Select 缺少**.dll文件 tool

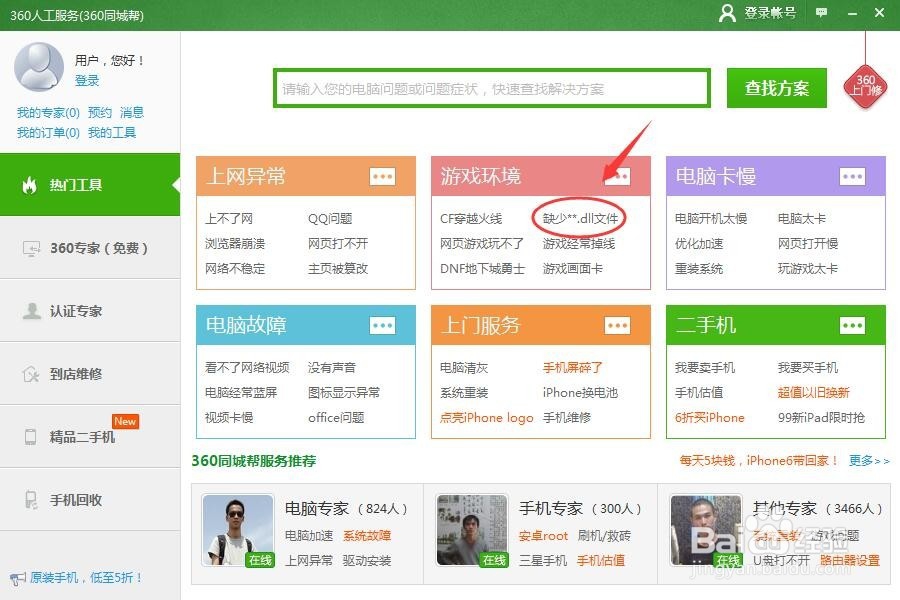click(x=580, y=218)
